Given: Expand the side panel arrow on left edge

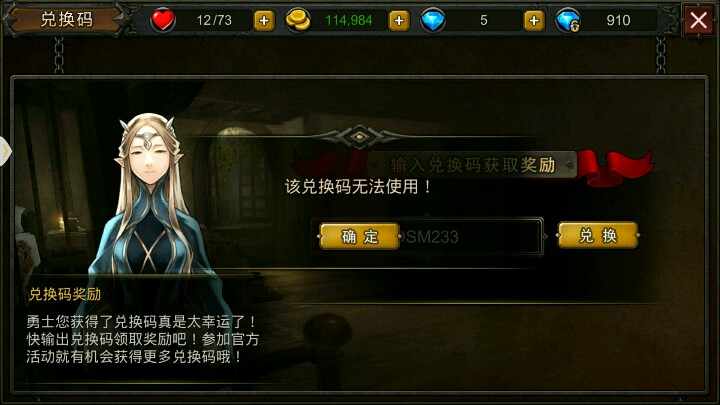Looking at the screenshot, I should point(5,151).
